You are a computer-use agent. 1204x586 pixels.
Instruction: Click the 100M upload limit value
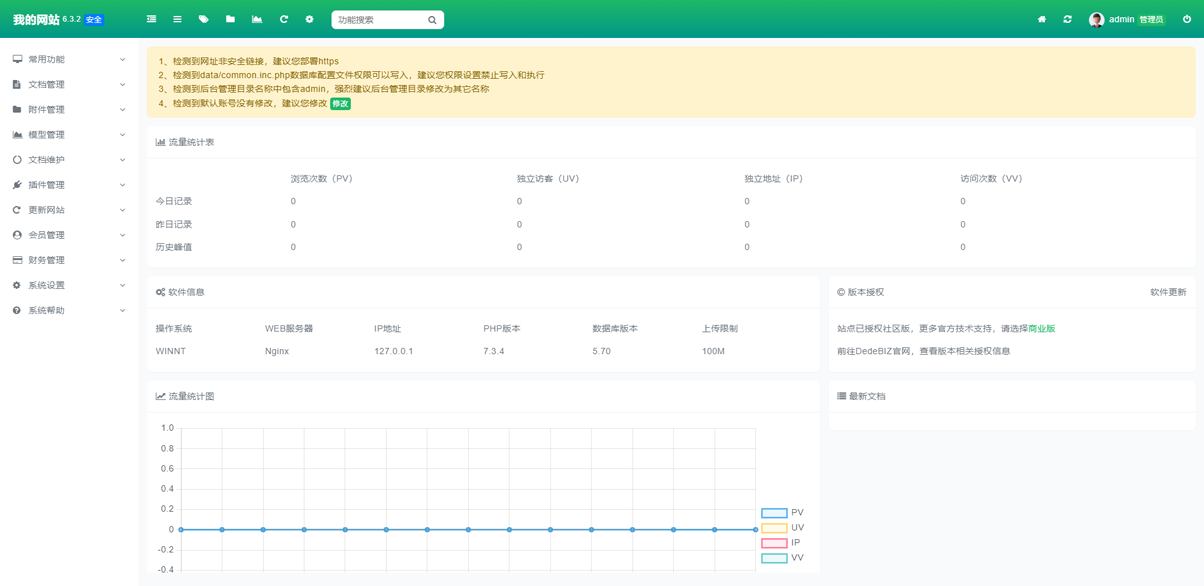713,351
